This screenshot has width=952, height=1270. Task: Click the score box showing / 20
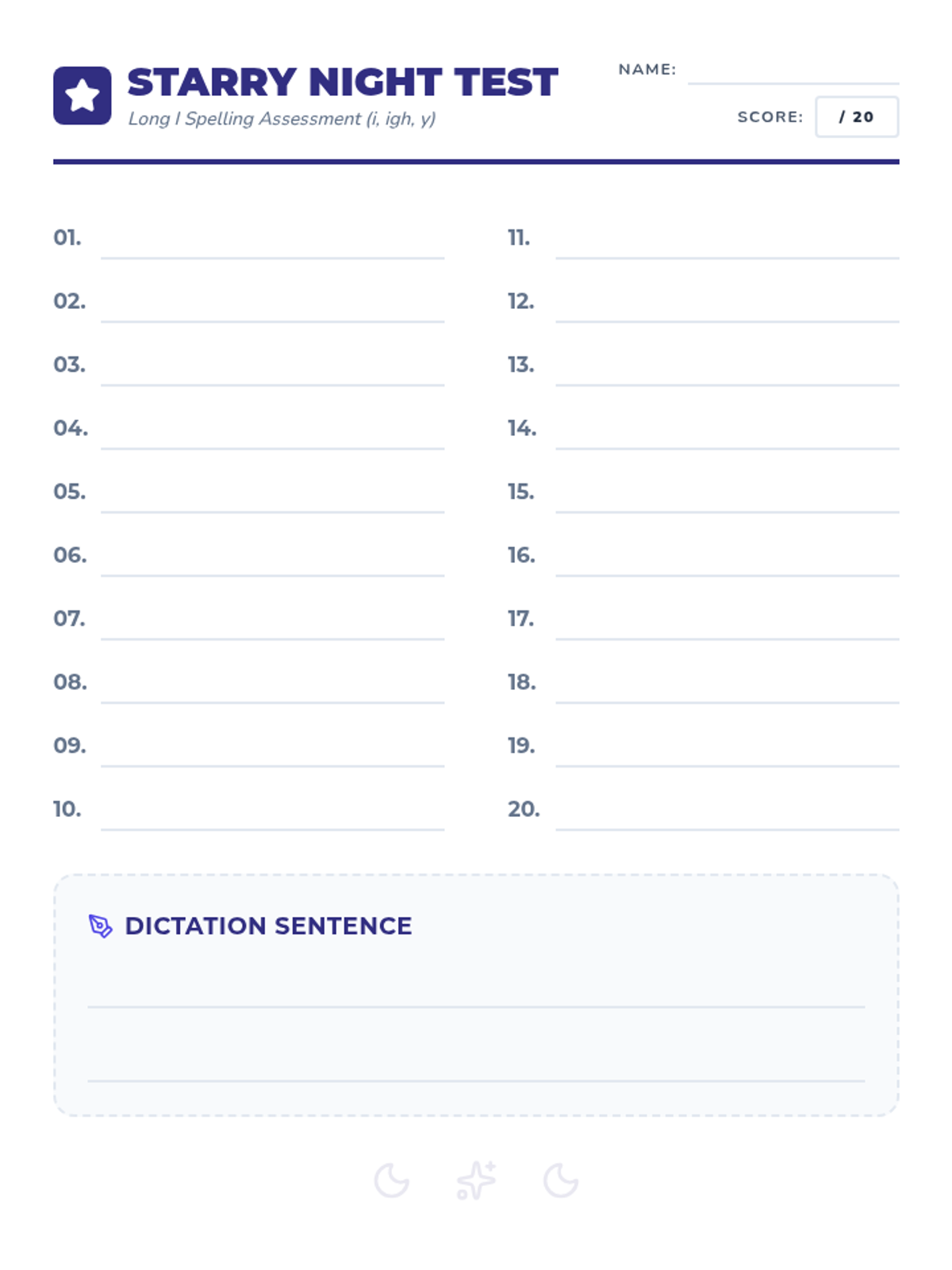point(856,117)
